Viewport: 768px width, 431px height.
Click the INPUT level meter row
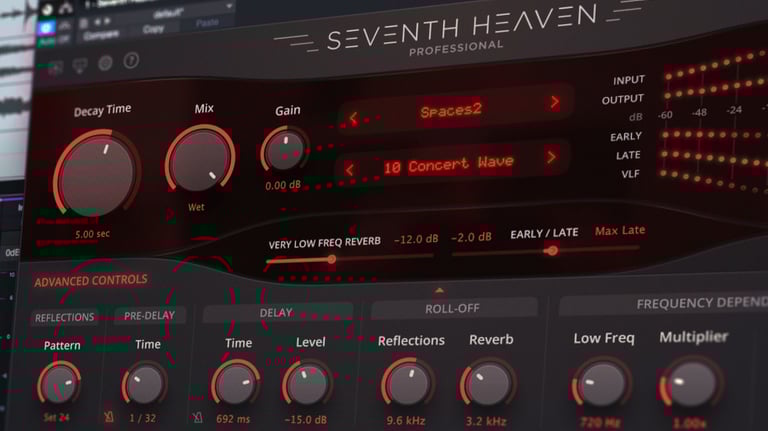click(x=715, y=64)
